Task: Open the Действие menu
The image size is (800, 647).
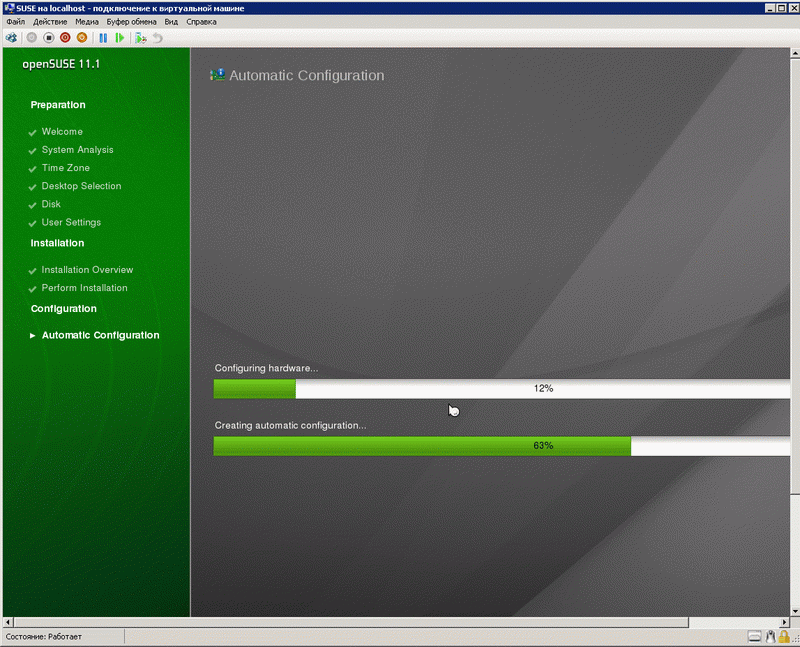Action: 50,22
